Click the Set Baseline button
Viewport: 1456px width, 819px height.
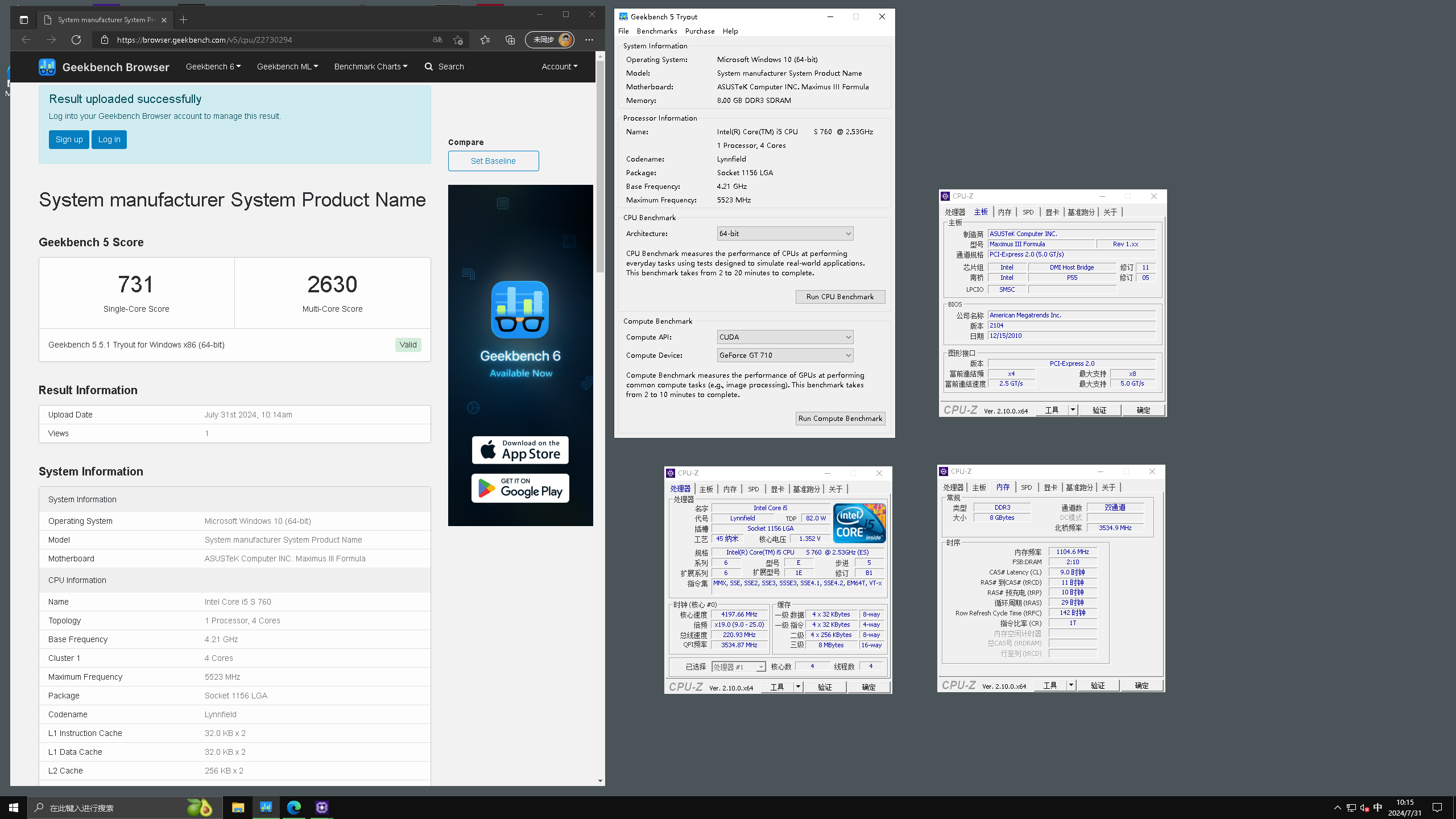click(x=493, y=161)
